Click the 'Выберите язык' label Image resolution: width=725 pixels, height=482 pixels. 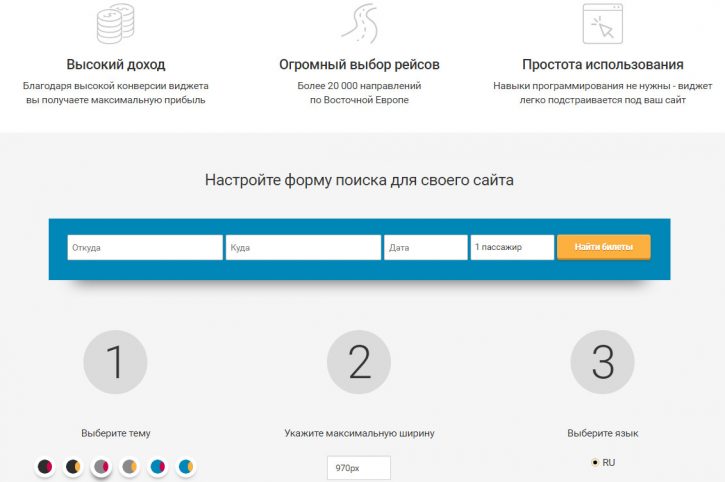pos(602,433)
